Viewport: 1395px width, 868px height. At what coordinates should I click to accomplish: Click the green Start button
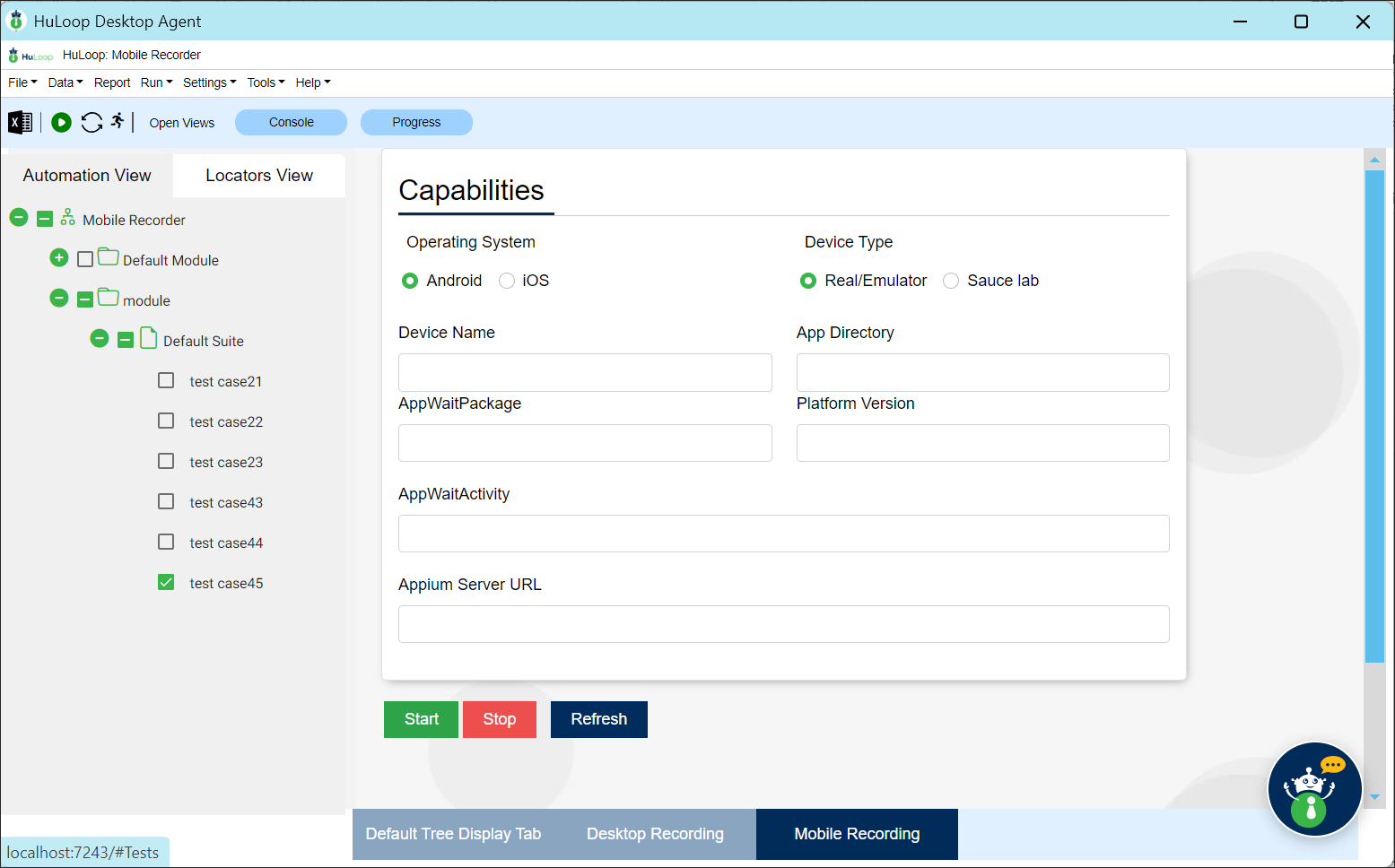(x=422, y=719)
